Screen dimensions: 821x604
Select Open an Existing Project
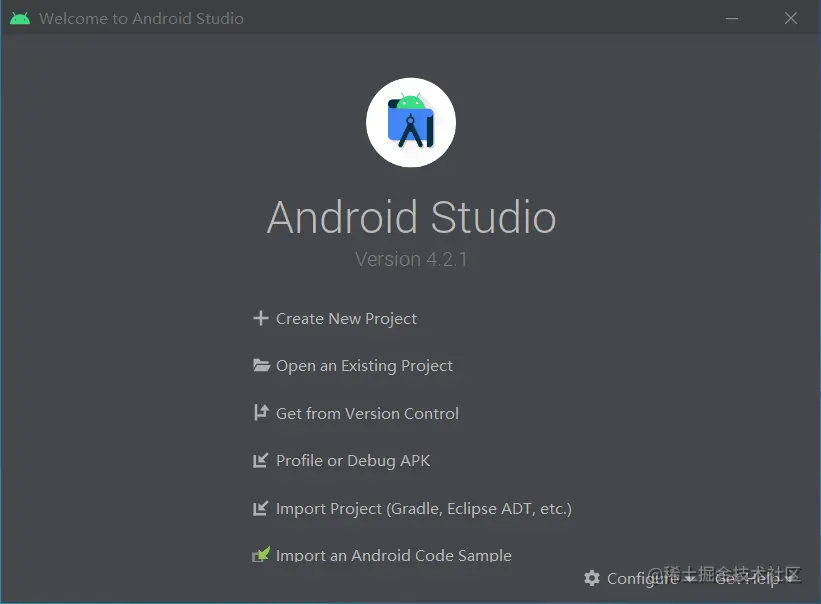[x=363, y=366]
